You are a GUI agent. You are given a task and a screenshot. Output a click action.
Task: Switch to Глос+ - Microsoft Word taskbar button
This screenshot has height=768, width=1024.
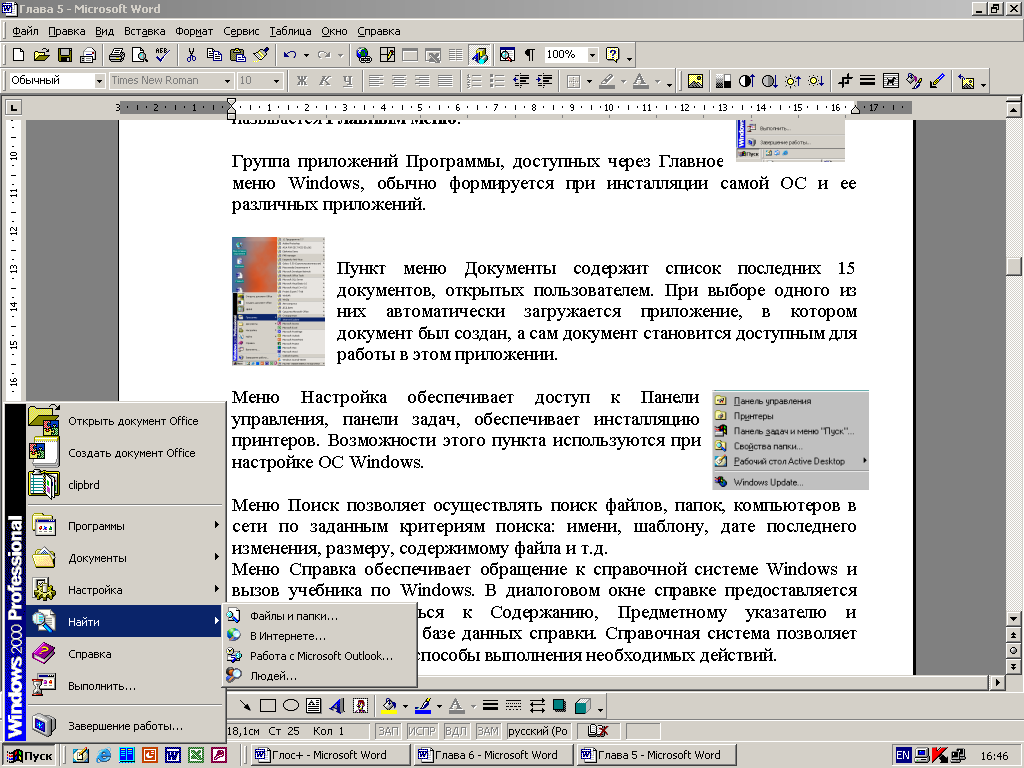click(x=330, y=755)
